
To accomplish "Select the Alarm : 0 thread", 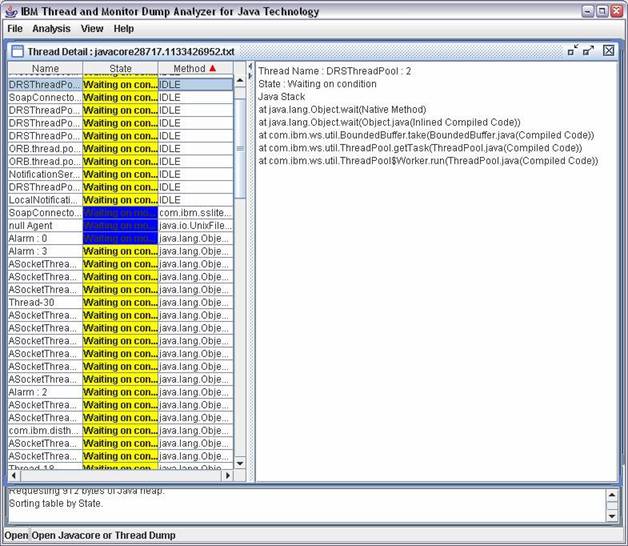I will pyautogui.click(x=120, y=238).
